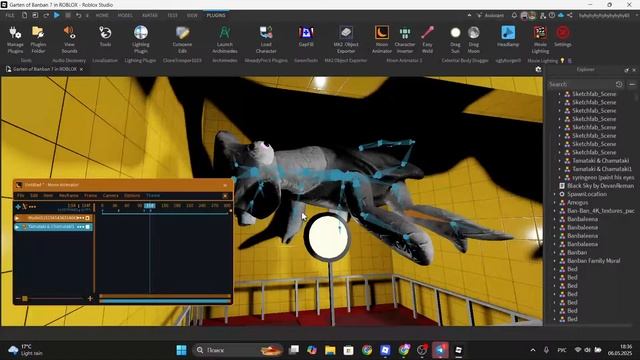Screen dimensions: 640x360
Task: Open the Frame menu in Moon Animator
Action: [x=91, y=196]
